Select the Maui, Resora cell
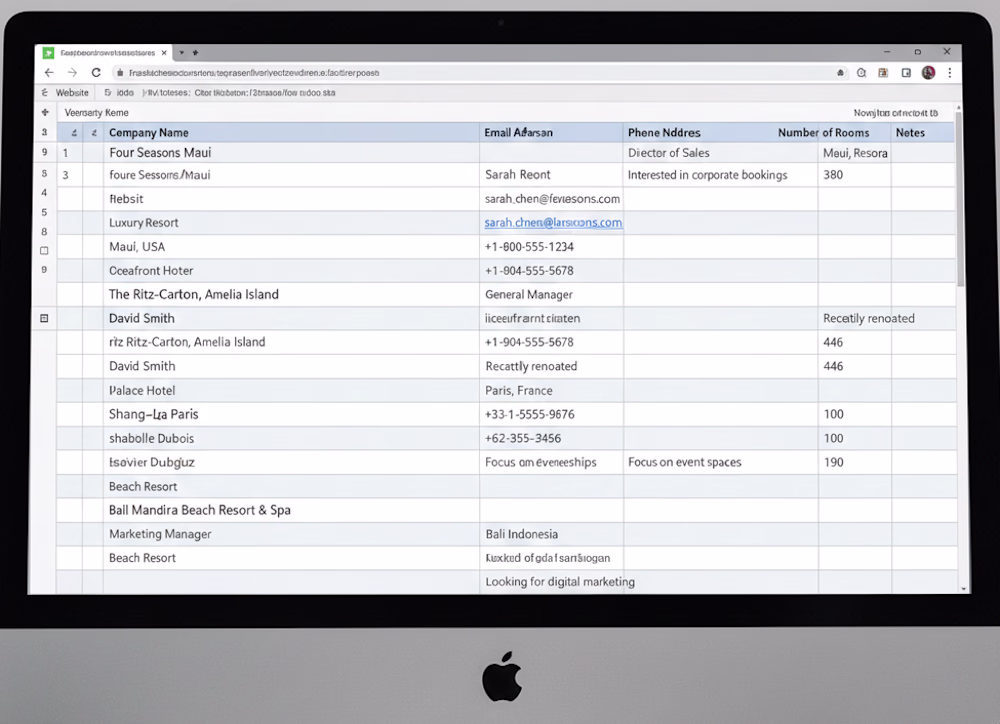The width and height of the screenshot is (1000, 724). coord(854,153)
